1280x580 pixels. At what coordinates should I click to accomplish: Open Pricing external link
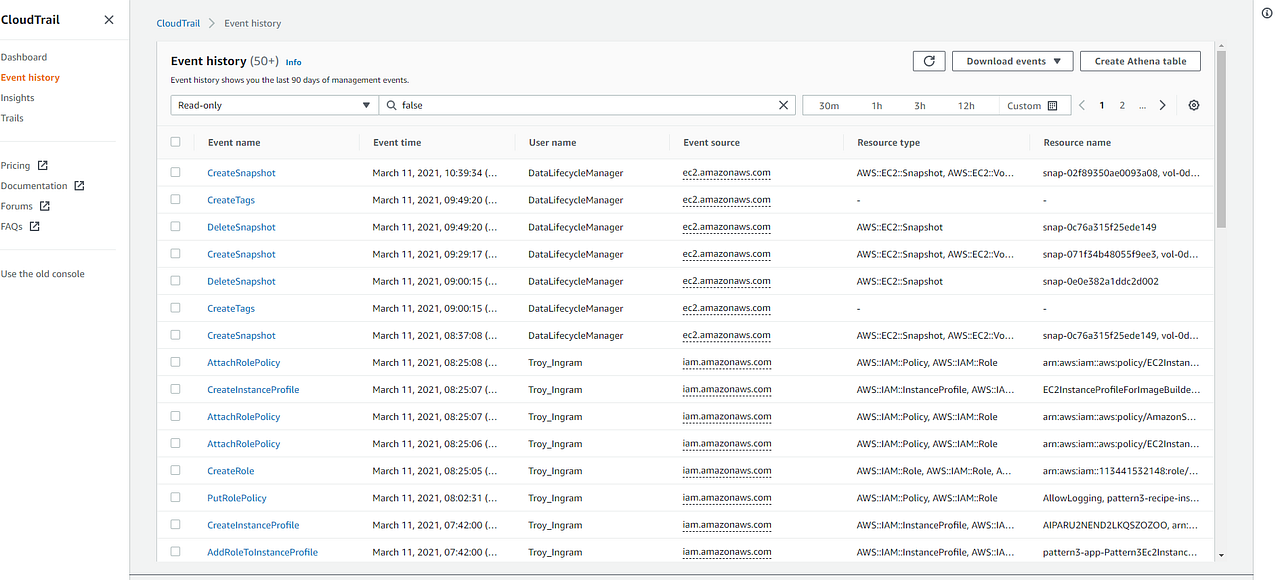[24, 165]
